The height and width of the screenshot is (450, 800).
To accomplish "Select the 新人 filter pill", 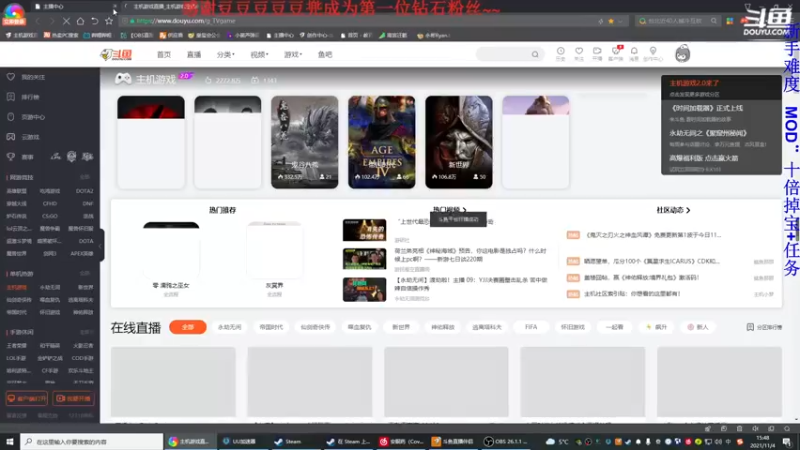I will 698,327.
